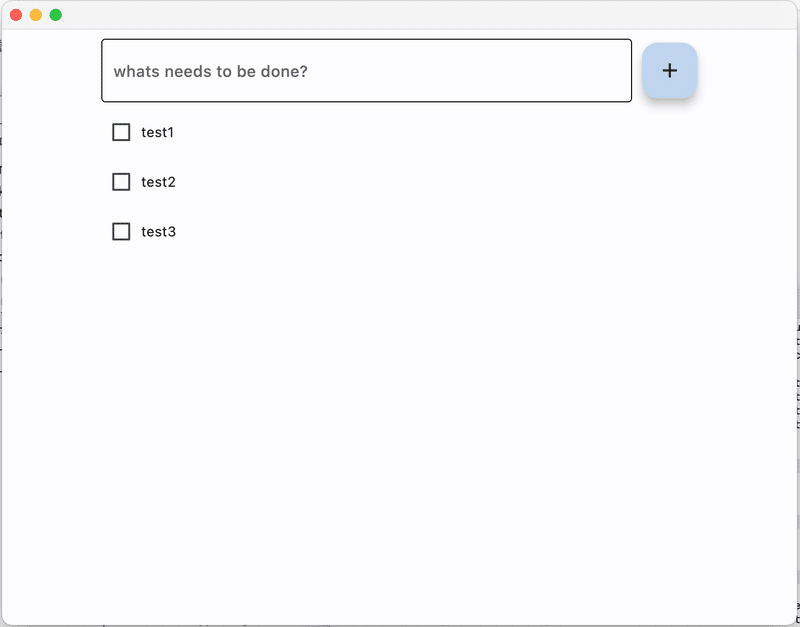
Task: Mark the test1 item as done
Action: click(x=121, y=132)
